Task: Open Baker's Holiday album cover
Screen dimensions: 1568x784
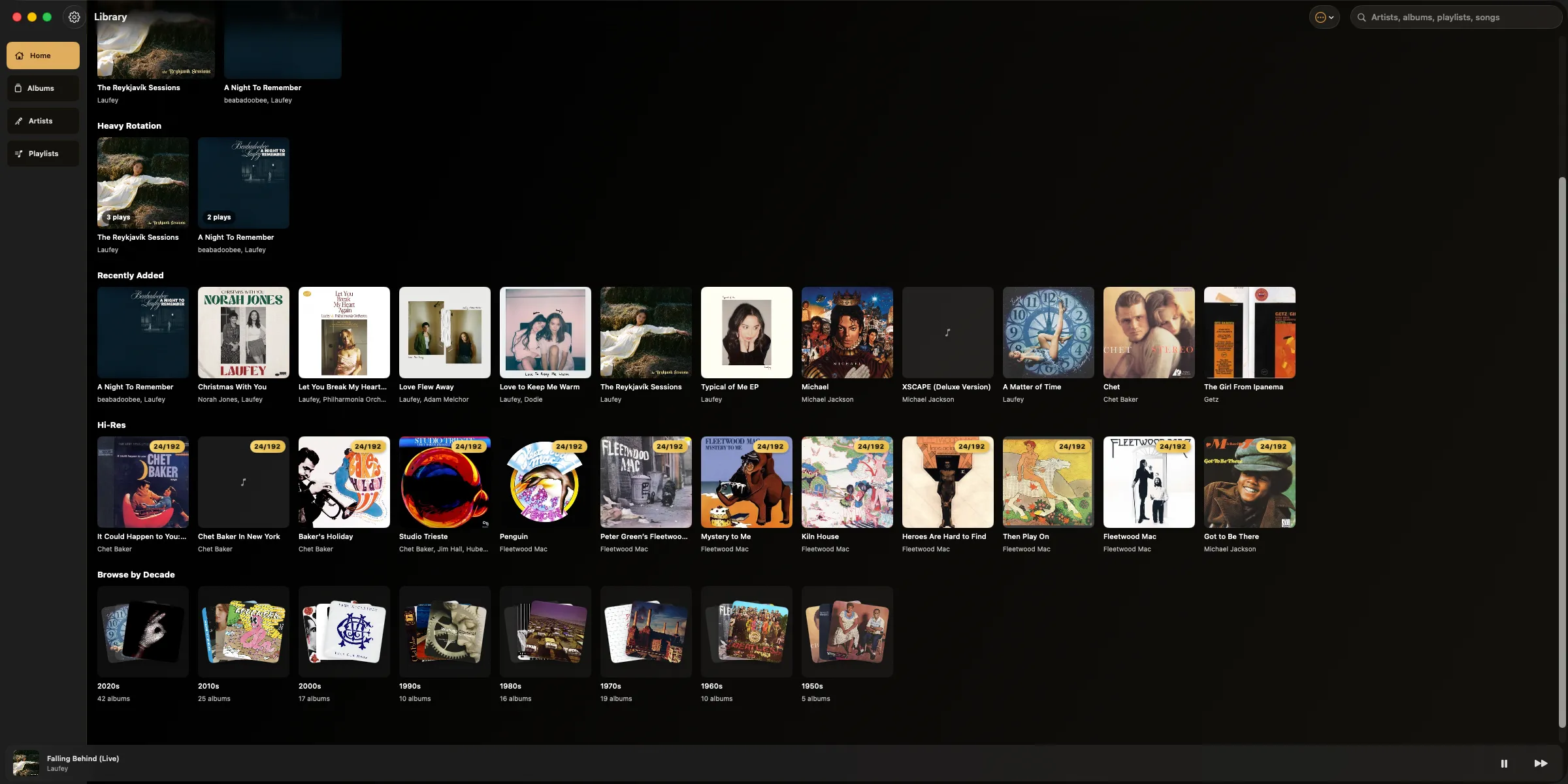Action: [344, 482]
